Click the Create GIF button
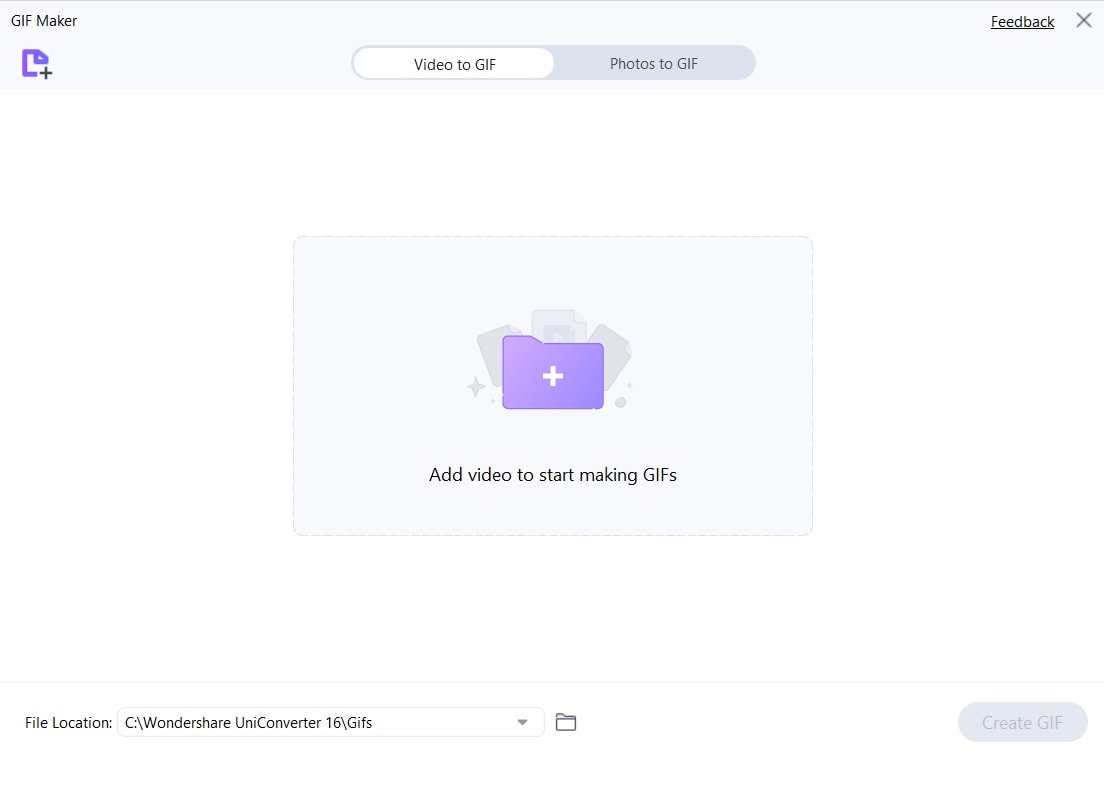Image resolution: width=1104 pixels, height=810 pixels. point(1022,722)
